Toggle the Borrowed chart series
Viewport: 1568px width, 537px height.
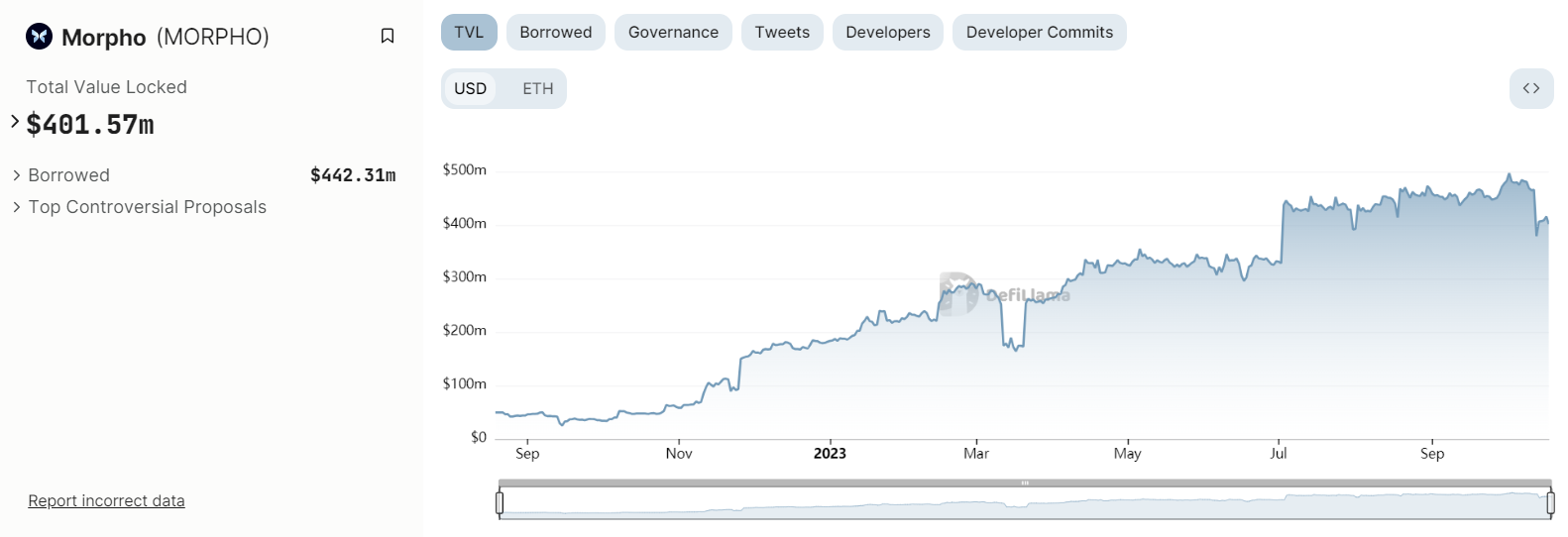click(556, 33)
